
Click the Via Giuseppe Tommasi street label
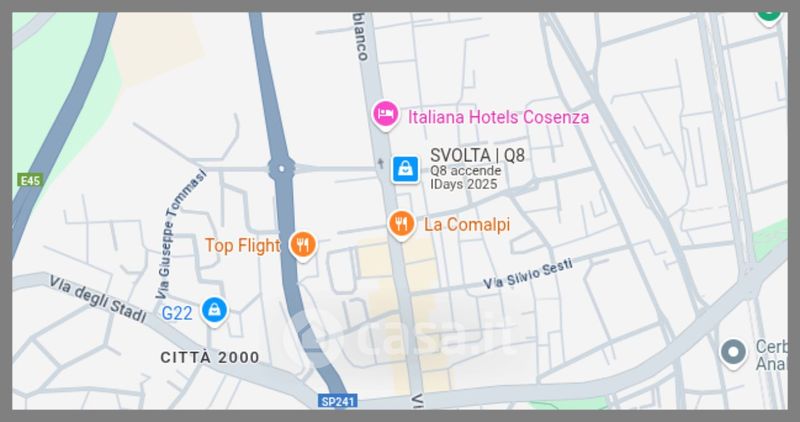[x=181, y=235]
